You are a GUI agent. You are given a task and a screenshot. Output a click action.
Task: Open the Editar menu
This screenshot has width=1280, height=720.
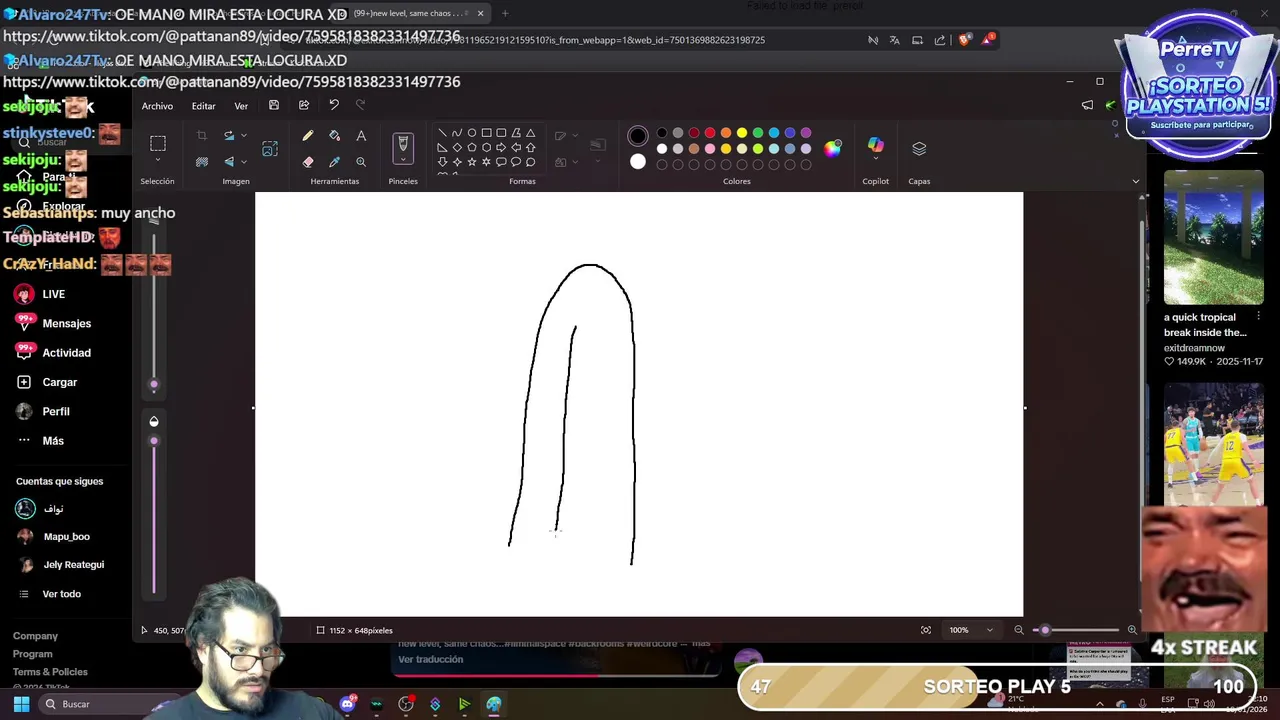[x=204, y=106]
